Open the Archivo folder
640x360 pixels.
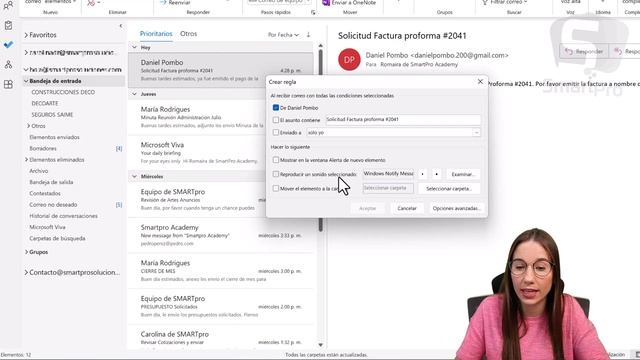[39, 171]
